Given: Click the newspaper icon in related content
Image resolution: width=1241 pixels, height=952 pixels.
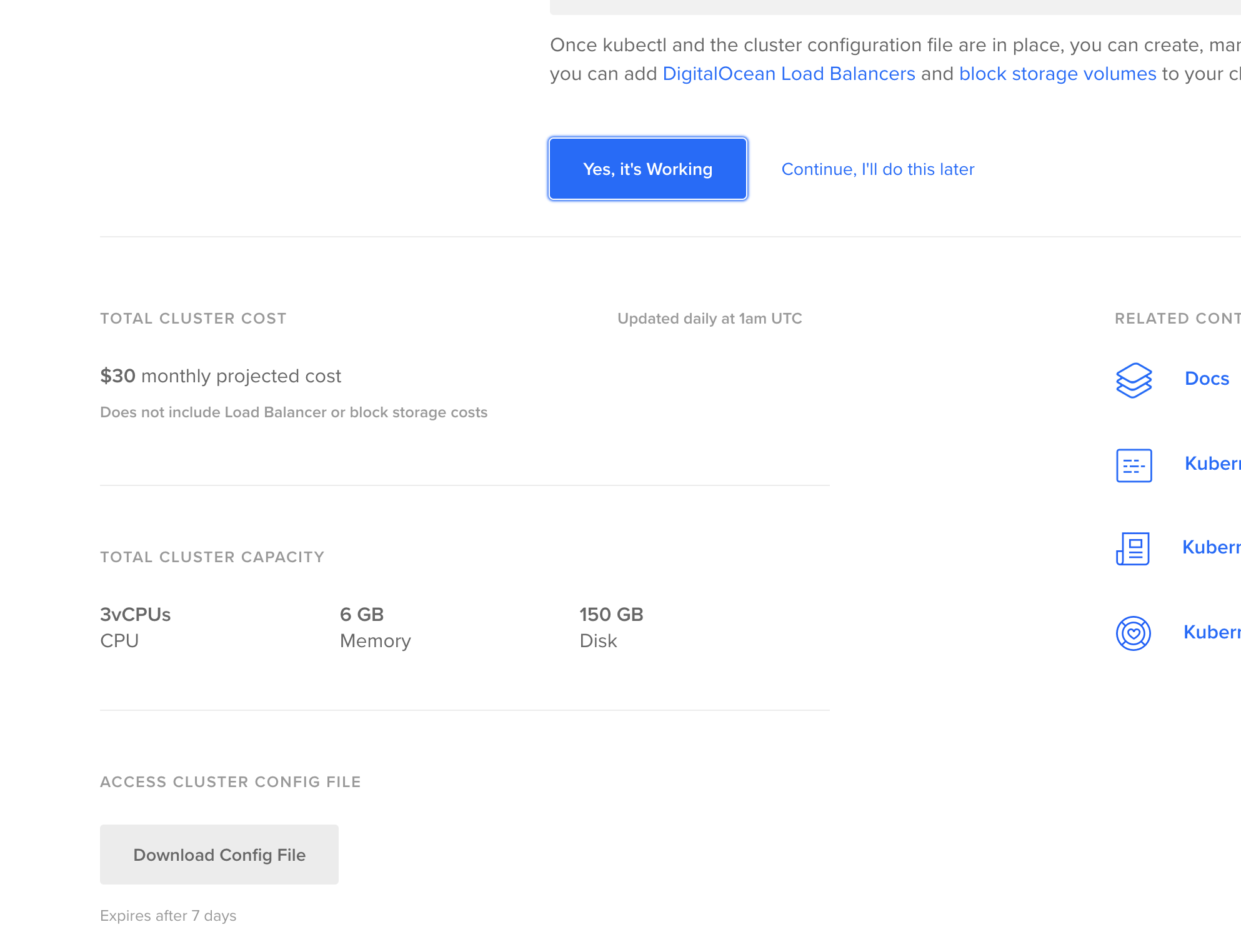Looking at the screenshot, I should 1133,548.
